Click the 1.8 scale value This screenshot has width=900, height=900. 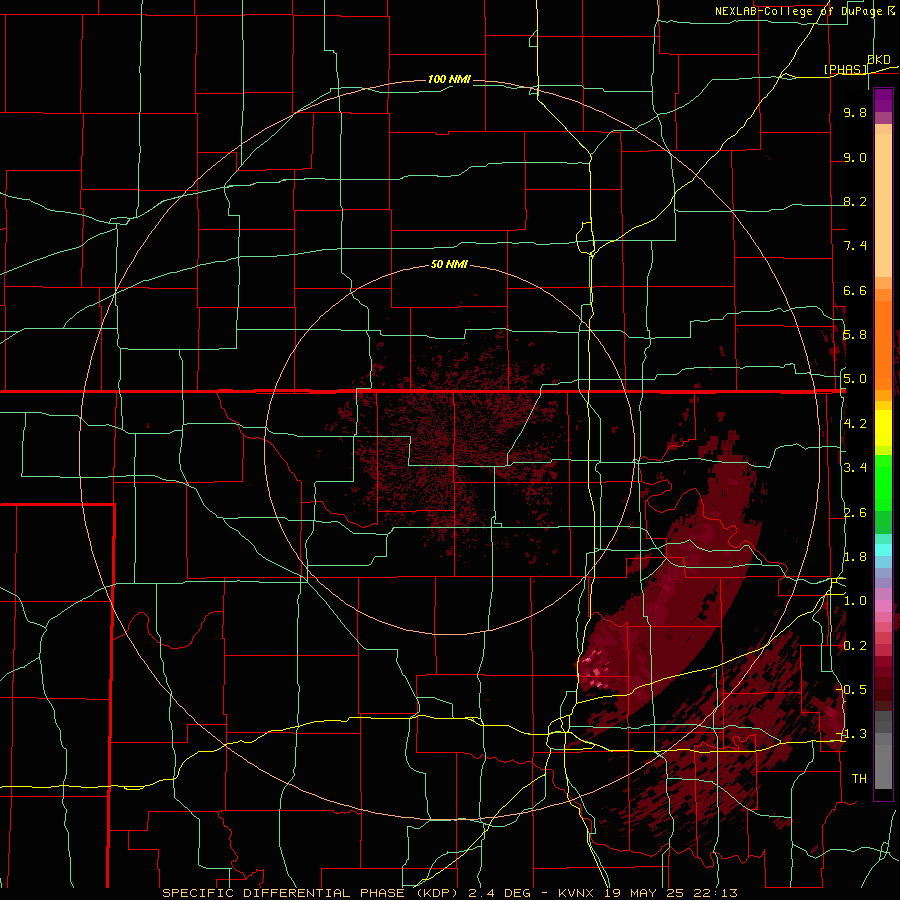855,557
